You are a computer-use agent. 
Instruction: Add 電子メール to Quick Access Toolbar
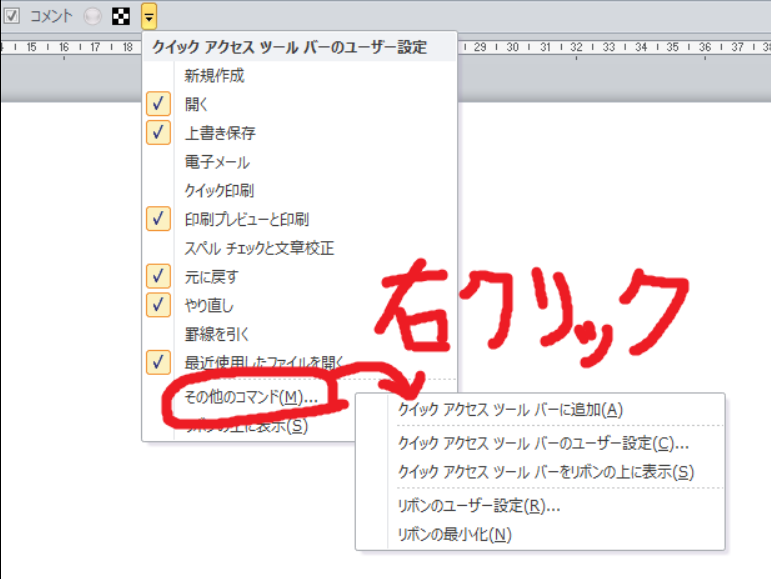(x=217, y=161)
